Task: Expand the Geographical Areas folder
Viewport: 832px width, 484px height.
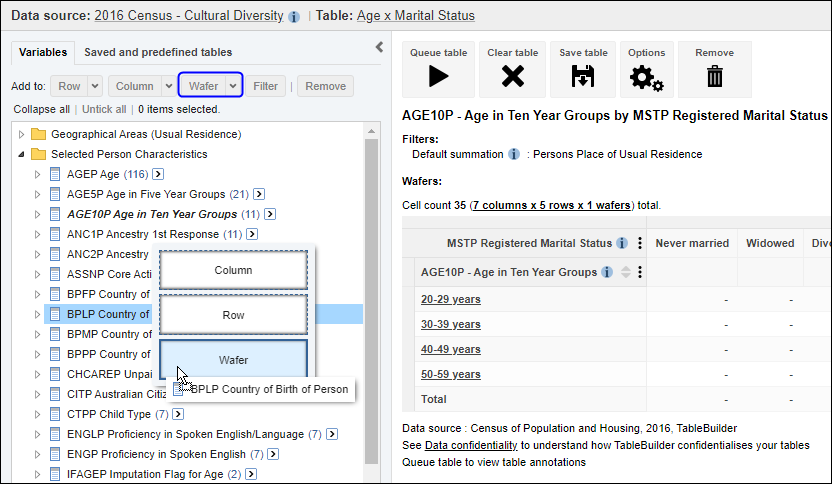Action: pos(23,134)
